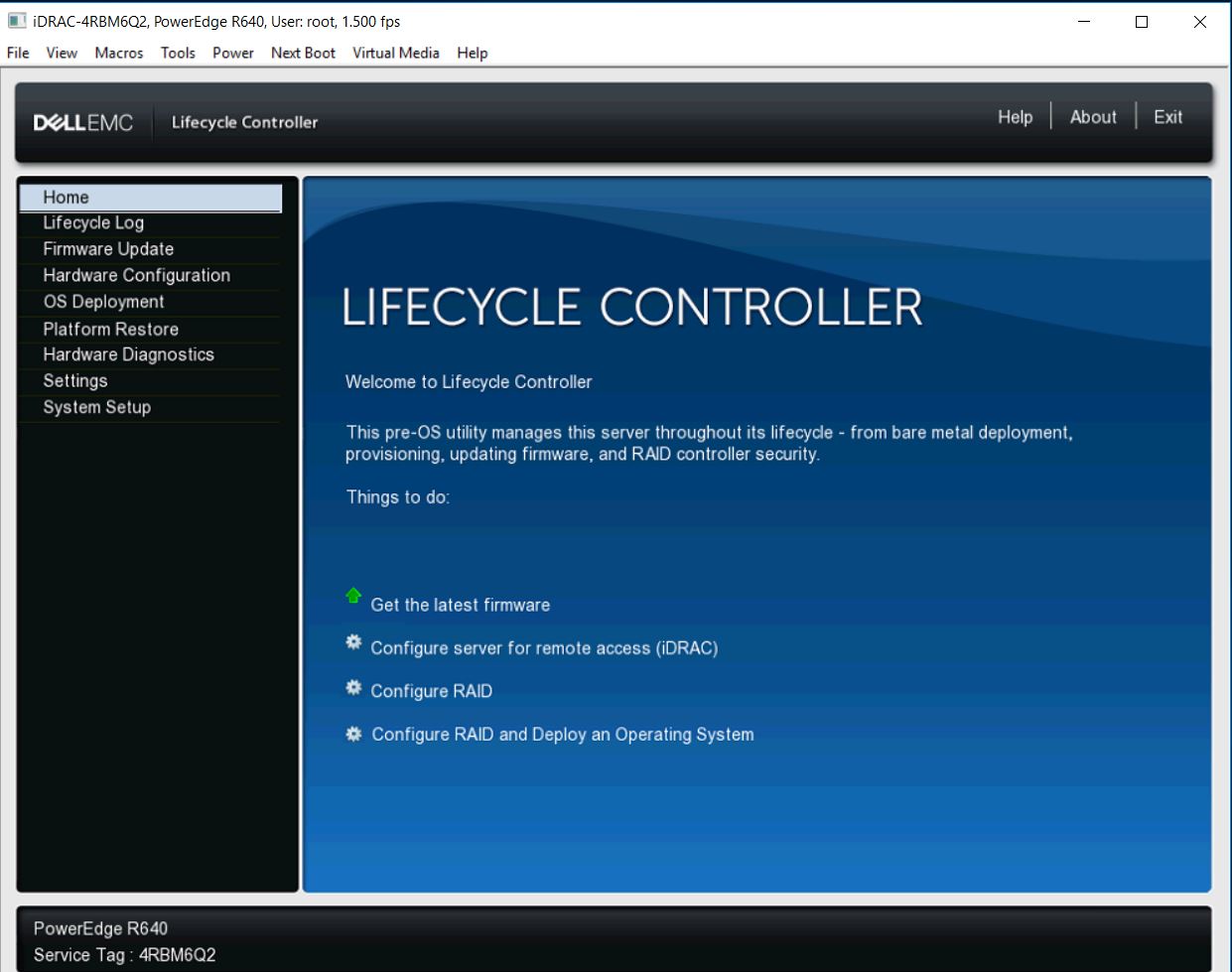Click Exit in the header
Image resolution: width=1232 pixels, height=972 pixels.
1166,117
